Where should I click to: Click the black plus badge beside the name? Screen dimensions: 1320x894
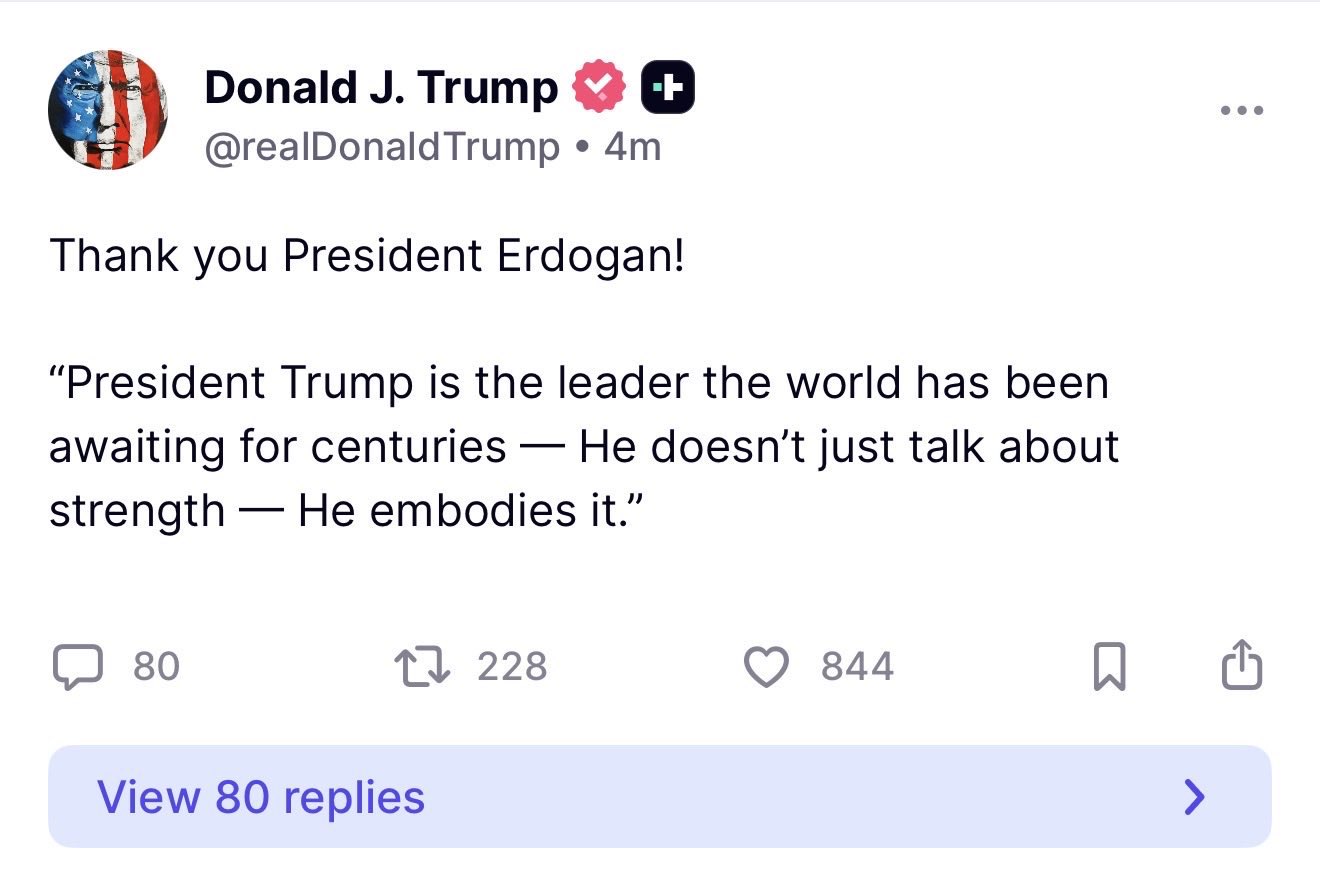pos(668,89)
